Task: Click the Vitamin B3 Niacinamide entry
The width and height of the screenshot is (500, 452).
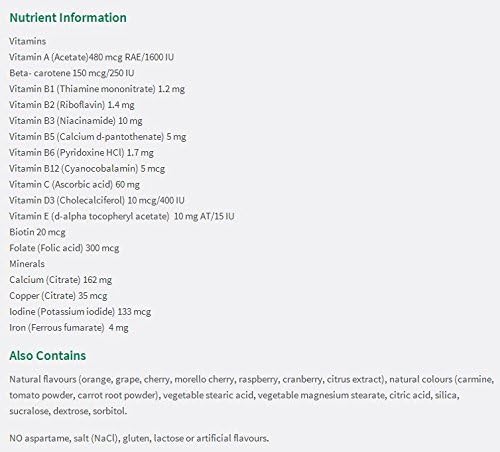Action: click(x=76, y=121)
